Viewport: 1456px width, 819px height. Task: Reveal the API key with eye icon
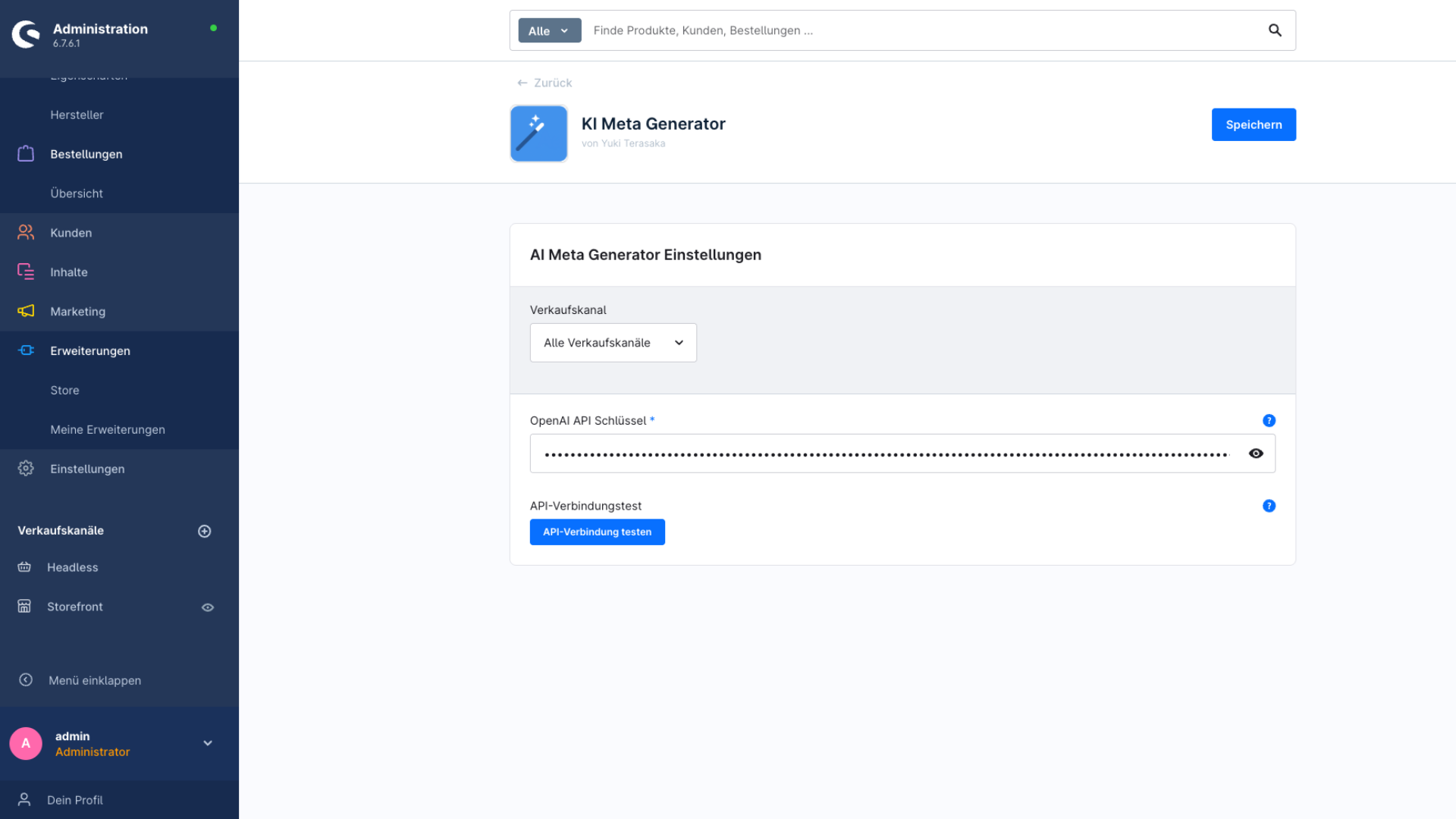tap(1256, 453)
